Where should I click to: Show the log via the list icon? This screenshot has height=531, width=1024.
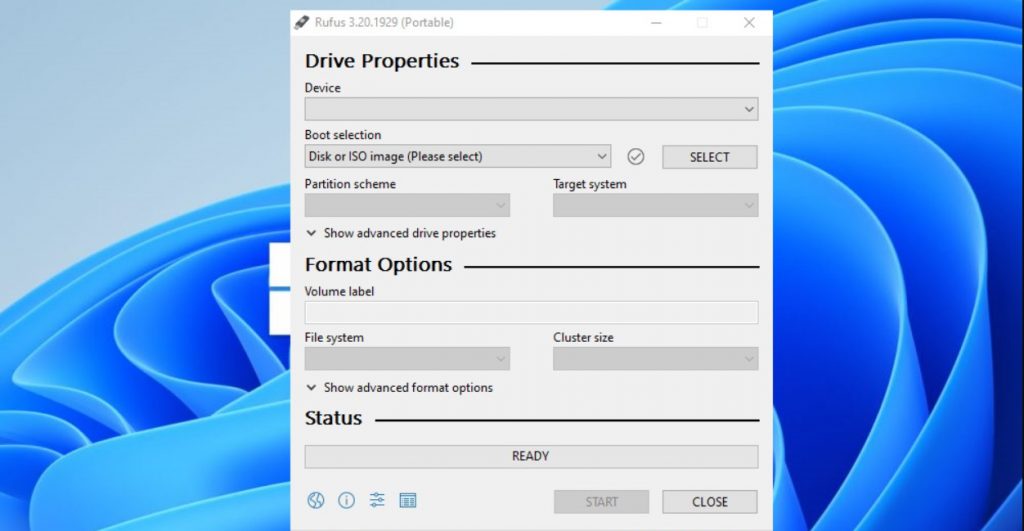(x=408, y=501)
